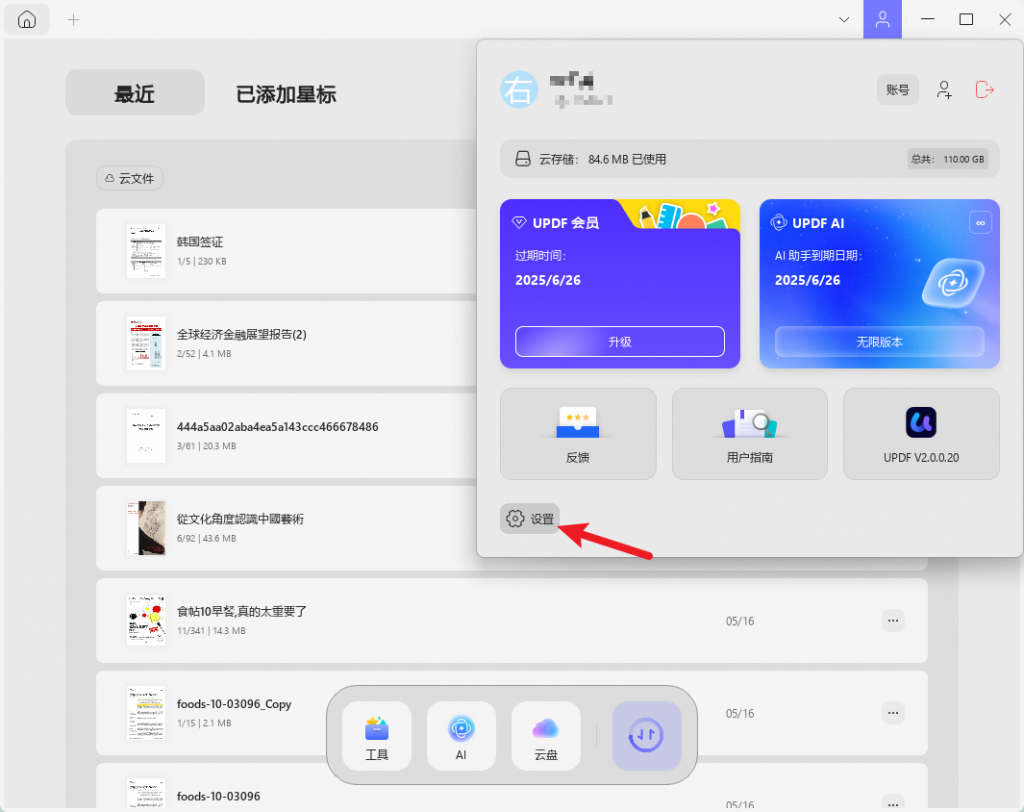This screenshot has width=1024, height=812.
Task: Switch to the 最近 tab
Action: click(x=135, y=94)
